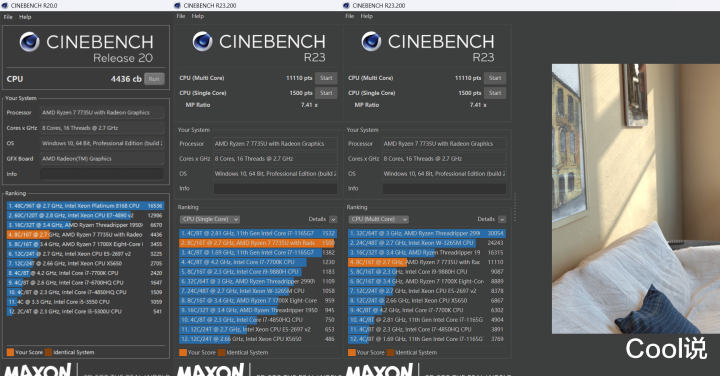
Task: Click the Identical System legend square in middle window
Action: pyautogui.click(x=222, y=353)
